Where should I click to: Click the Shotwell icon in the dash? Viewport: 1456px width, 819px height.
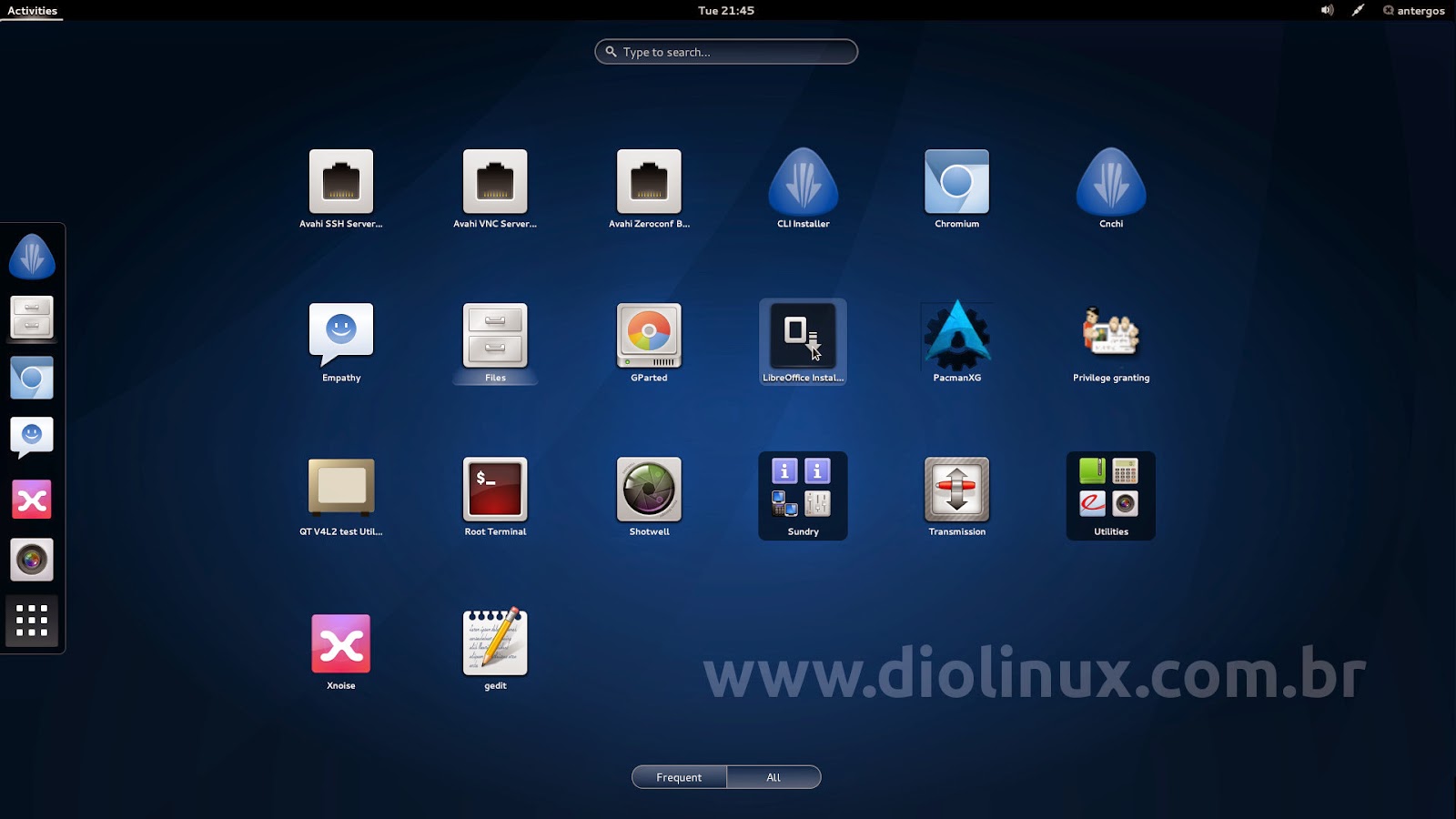pyautogui.click(x=32, y=560)
